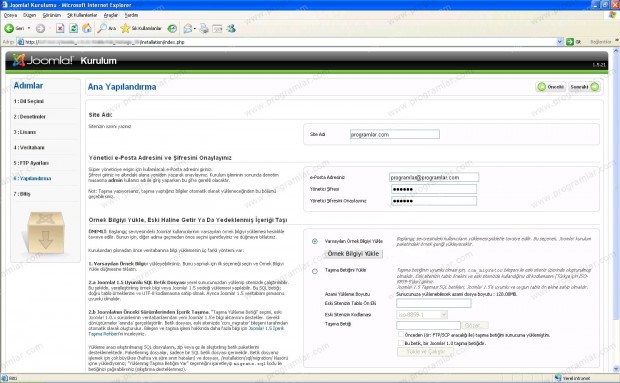620x383 pixels.
Task: Click the Gözat browse button
Action: click(x=475, y=325)
